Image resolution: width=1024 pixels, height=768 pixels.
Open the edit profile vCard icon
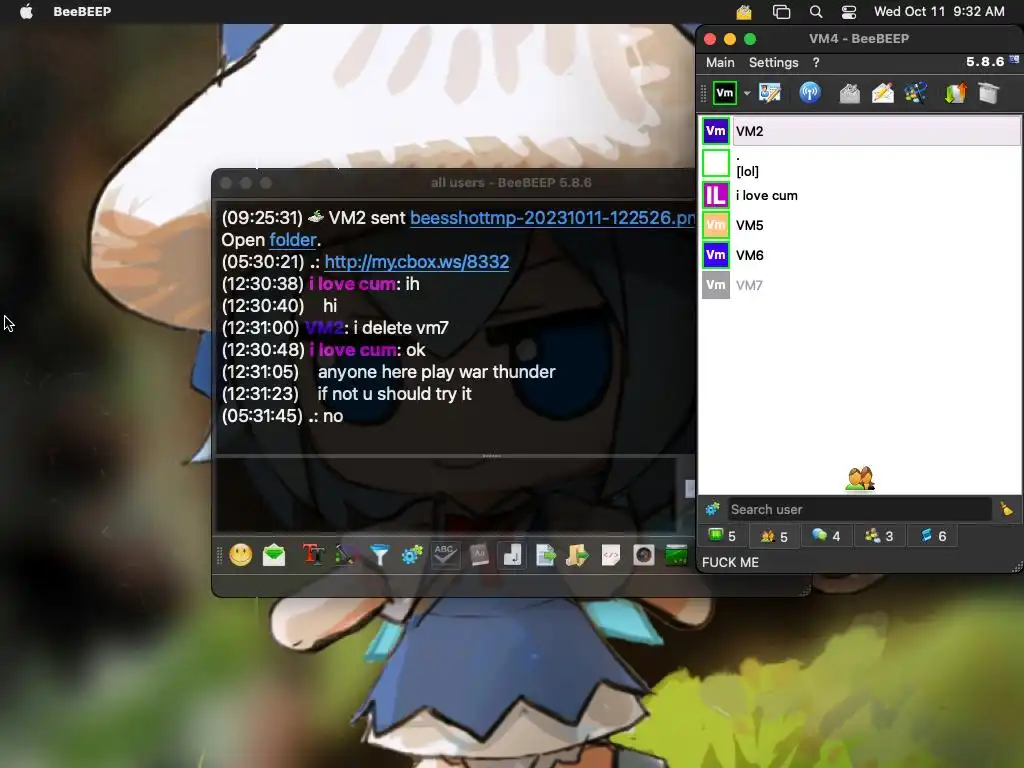[x=770, y=93]
